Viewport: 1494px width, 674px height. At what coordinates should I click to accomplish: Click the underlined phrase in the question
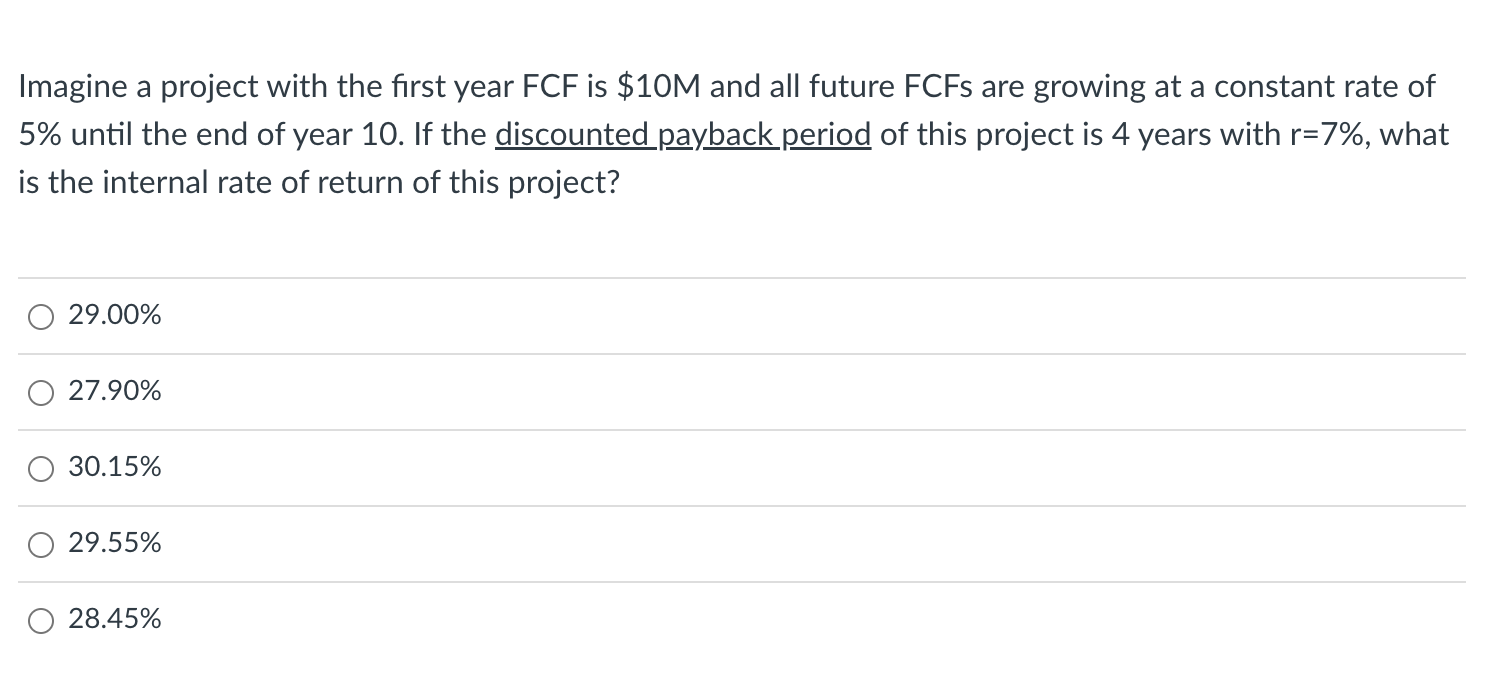pos(683,133)
